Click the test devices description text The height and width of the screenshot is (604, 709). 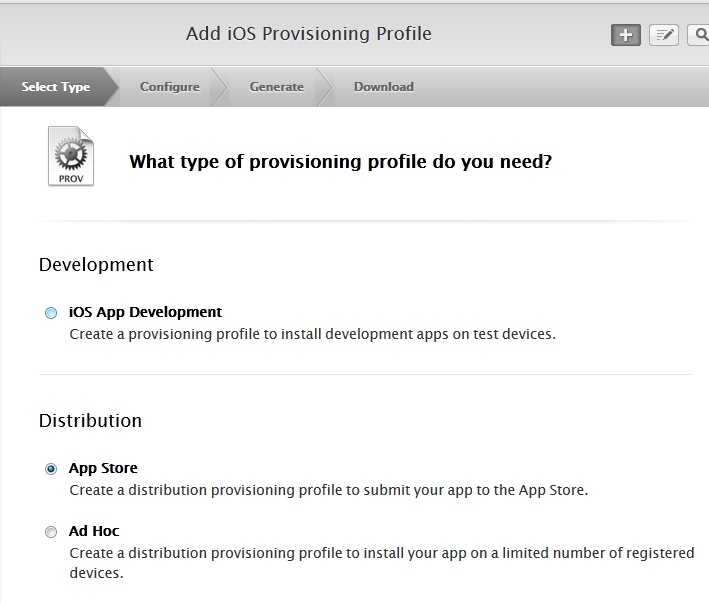tap(312, 334)
